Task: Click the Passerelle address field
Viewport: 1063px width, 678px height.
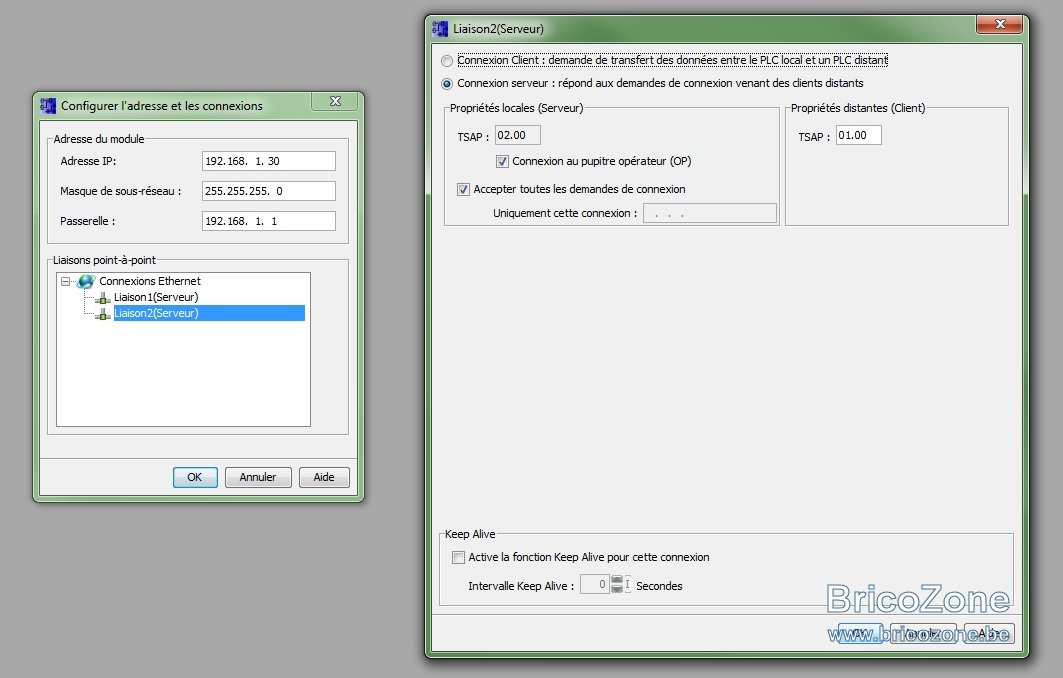Action: (268, 221)
